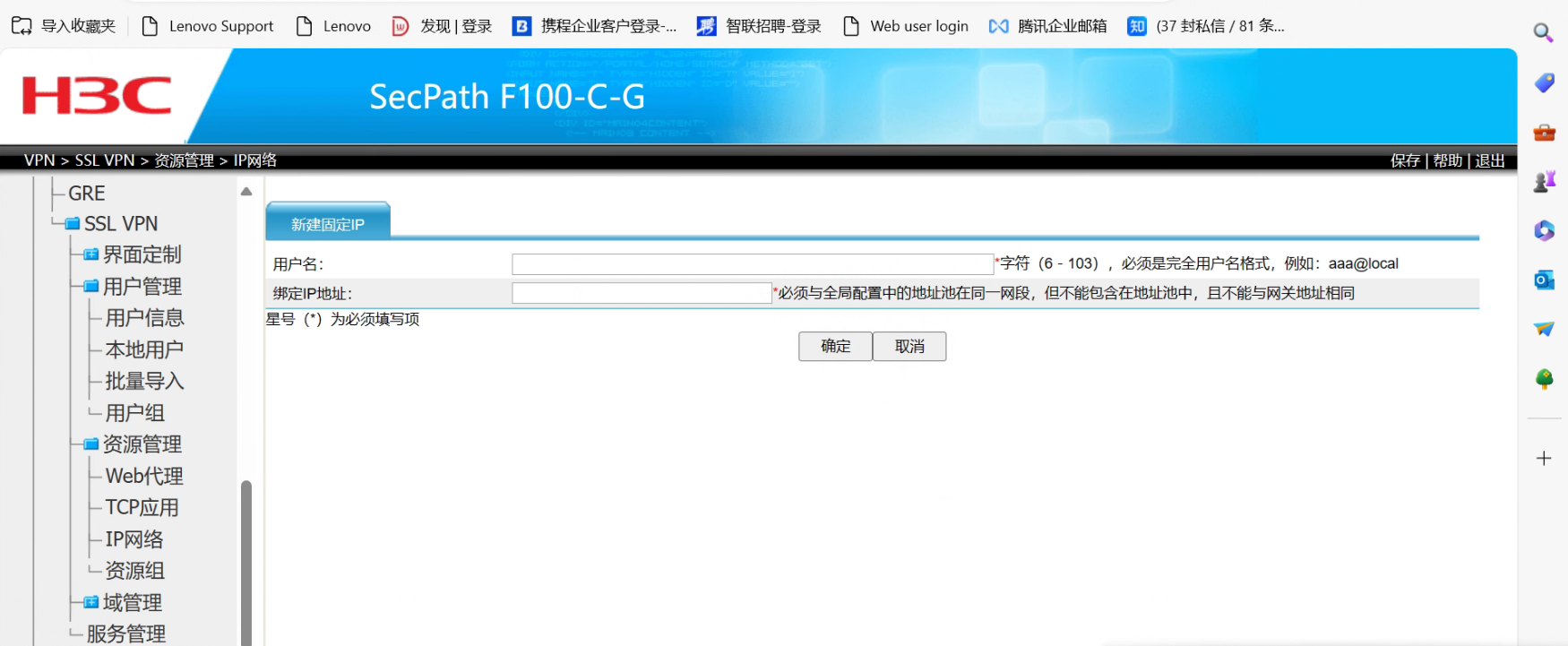The image size is (1568, 646).
Task: Open the Web user login bookmark
Action: 906,26
